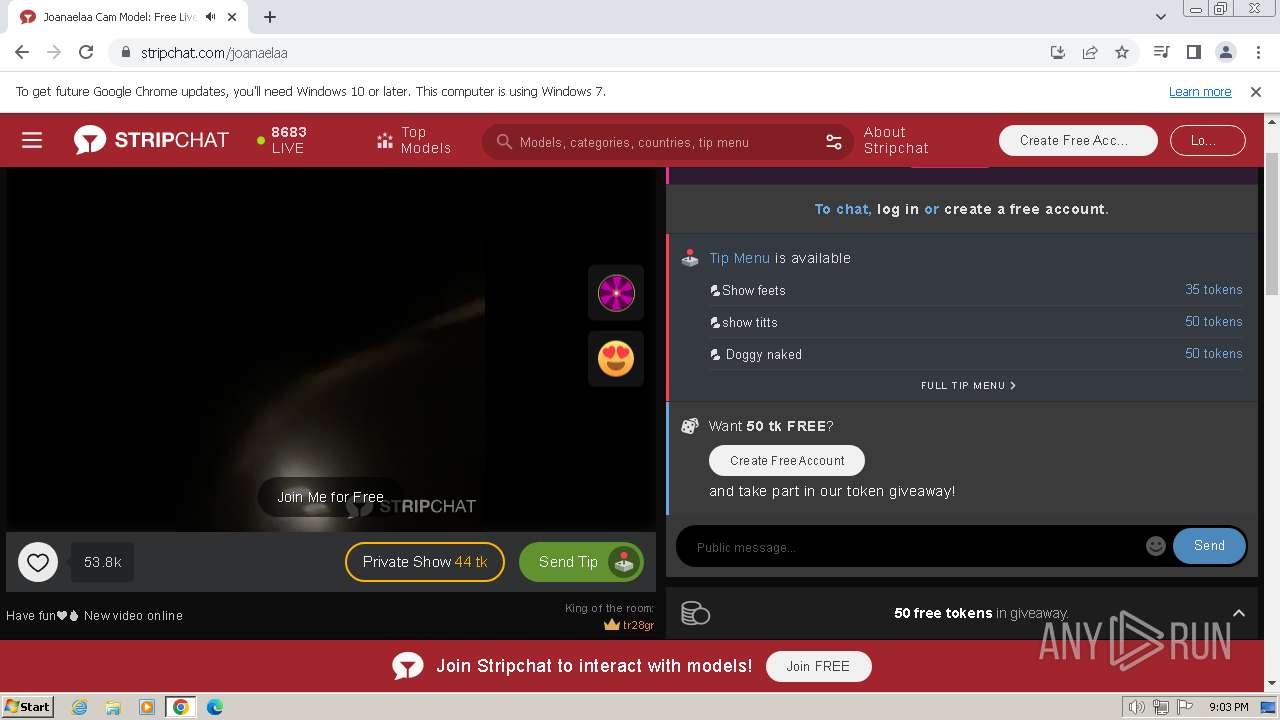The image size is (1280, 720).
Task: Select the show titts tip item
Action: [976, 322]
